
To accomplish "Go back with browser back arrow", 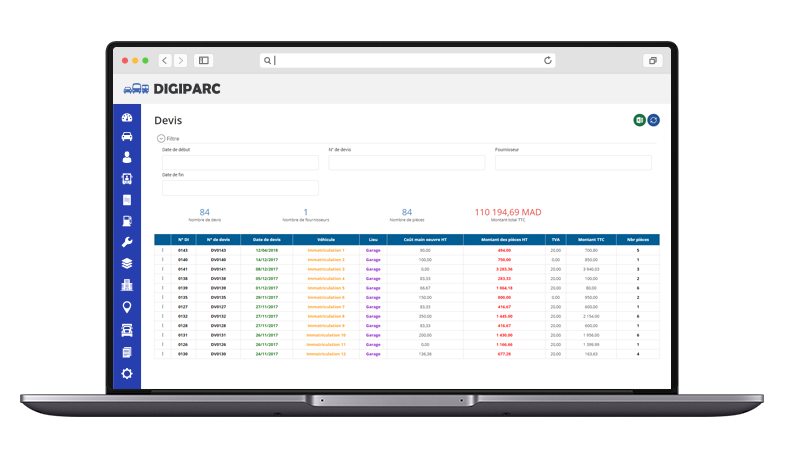I will 165,61.
